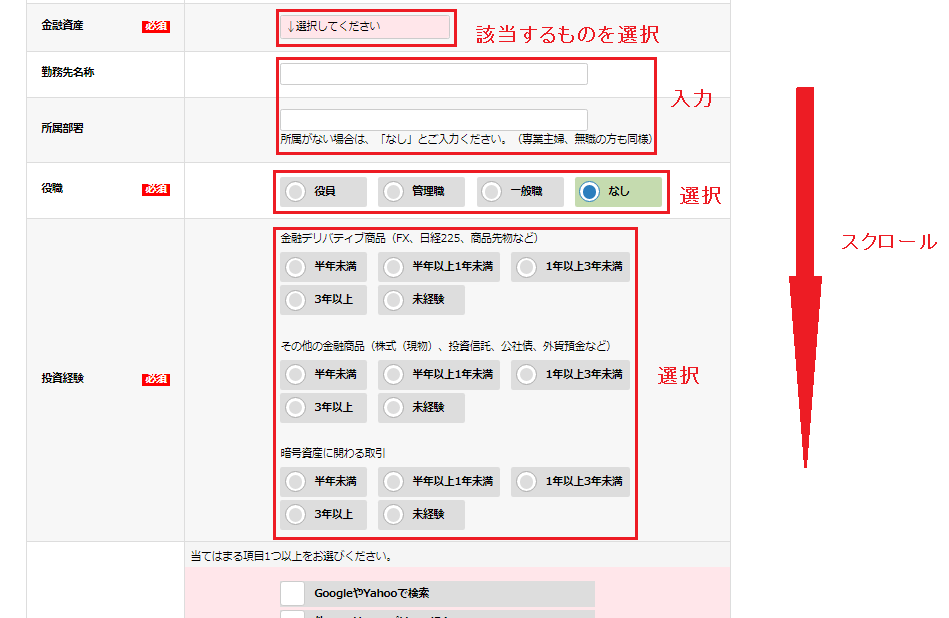949x618 pixels.
Task: Pick 未経験 under 暗号資産に関わる取引
Action: click(394, 515)
